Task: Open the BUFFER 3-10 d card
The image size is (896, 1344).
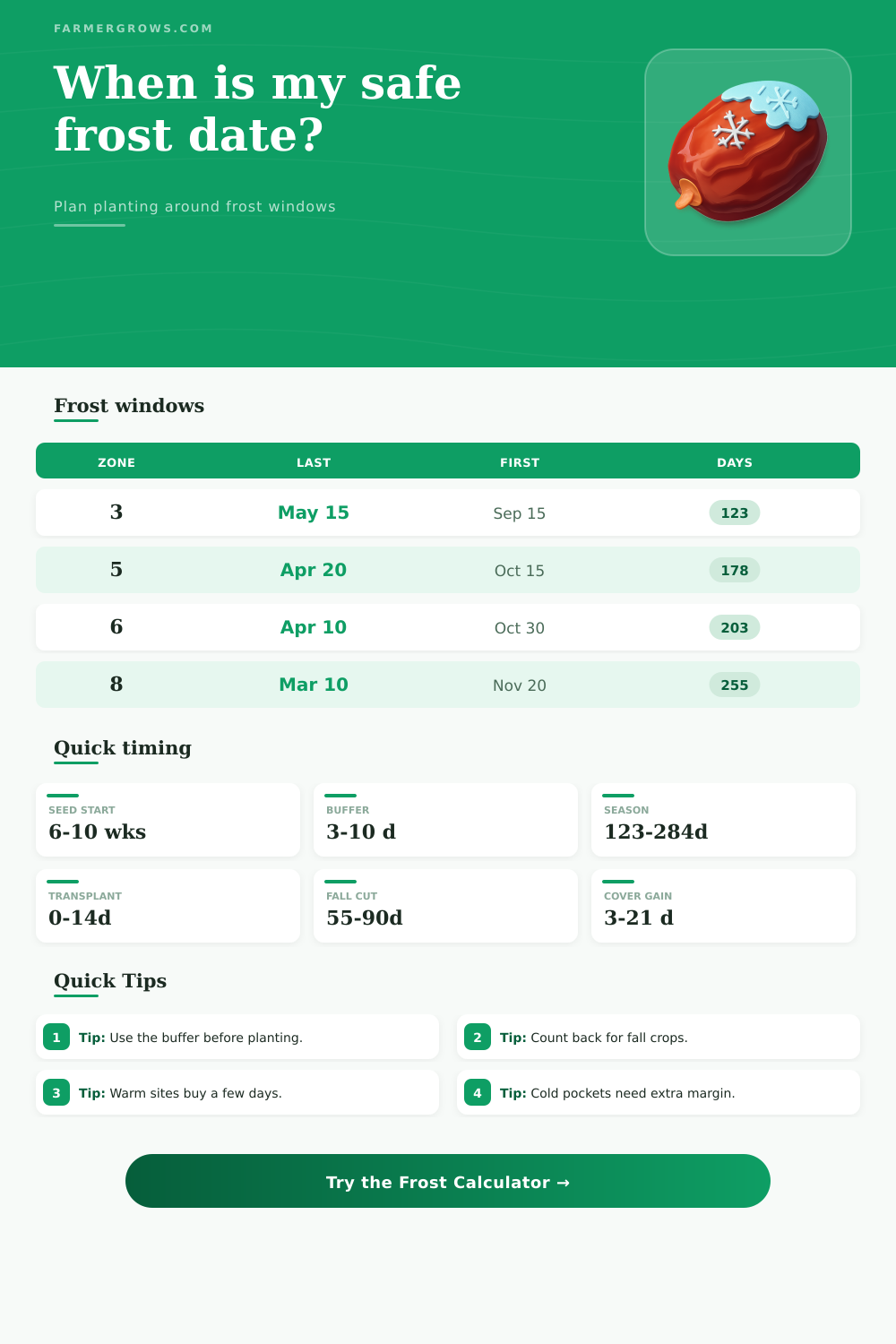Action: pos(445,820)
